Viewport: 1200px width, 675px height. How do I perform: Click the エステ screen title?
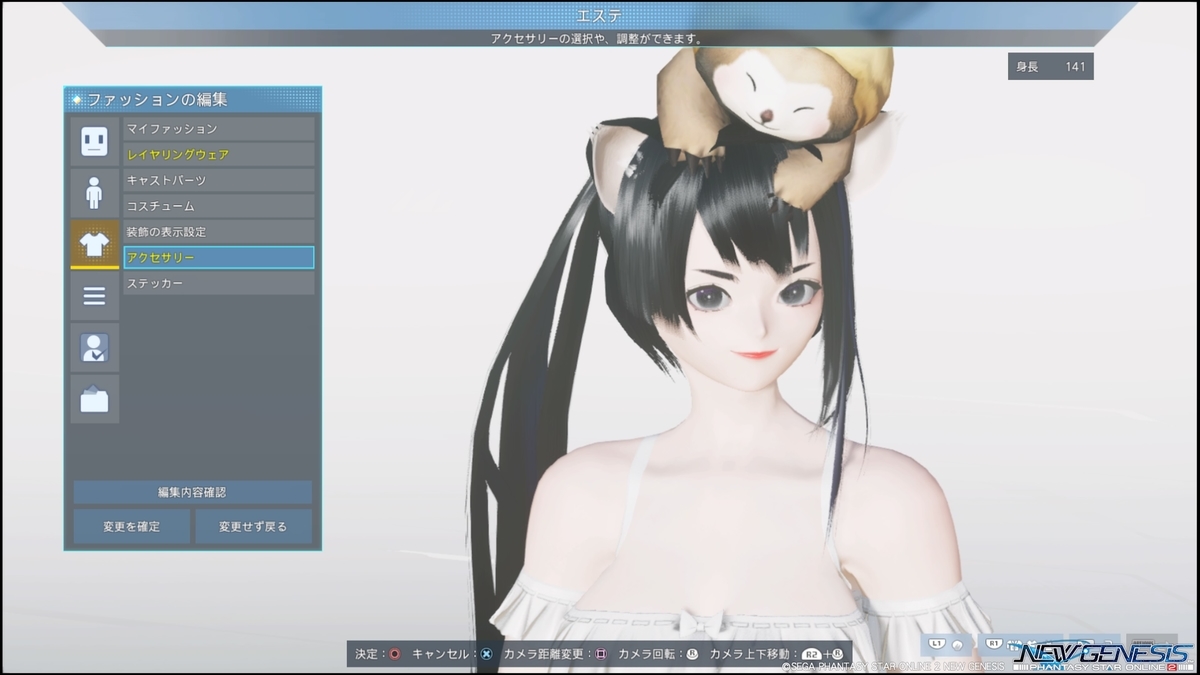pos(599,15)
